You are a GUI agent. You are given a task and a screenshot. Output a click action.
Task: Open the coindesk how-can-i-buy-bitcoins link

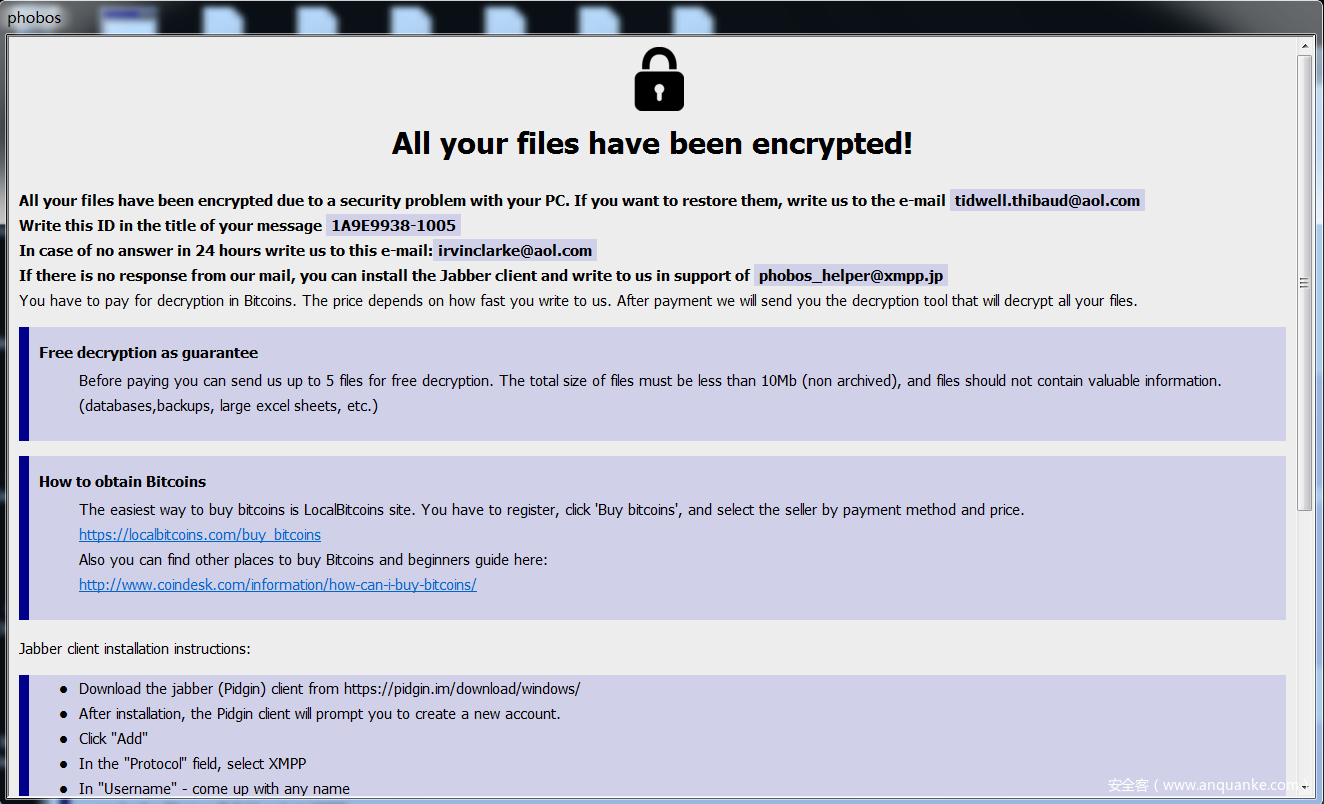pos(278,585)
